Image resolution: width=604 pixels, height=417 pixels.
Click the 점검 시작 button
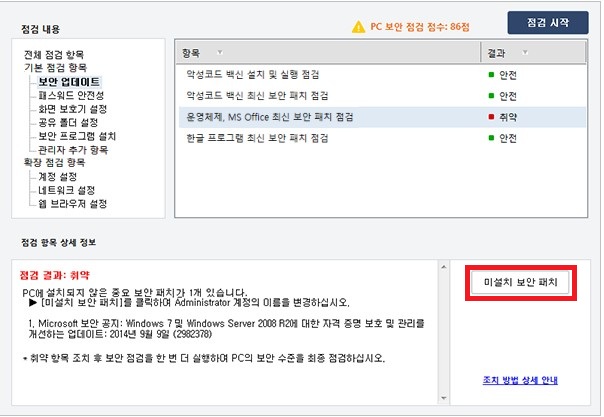(x=547, y=23)
